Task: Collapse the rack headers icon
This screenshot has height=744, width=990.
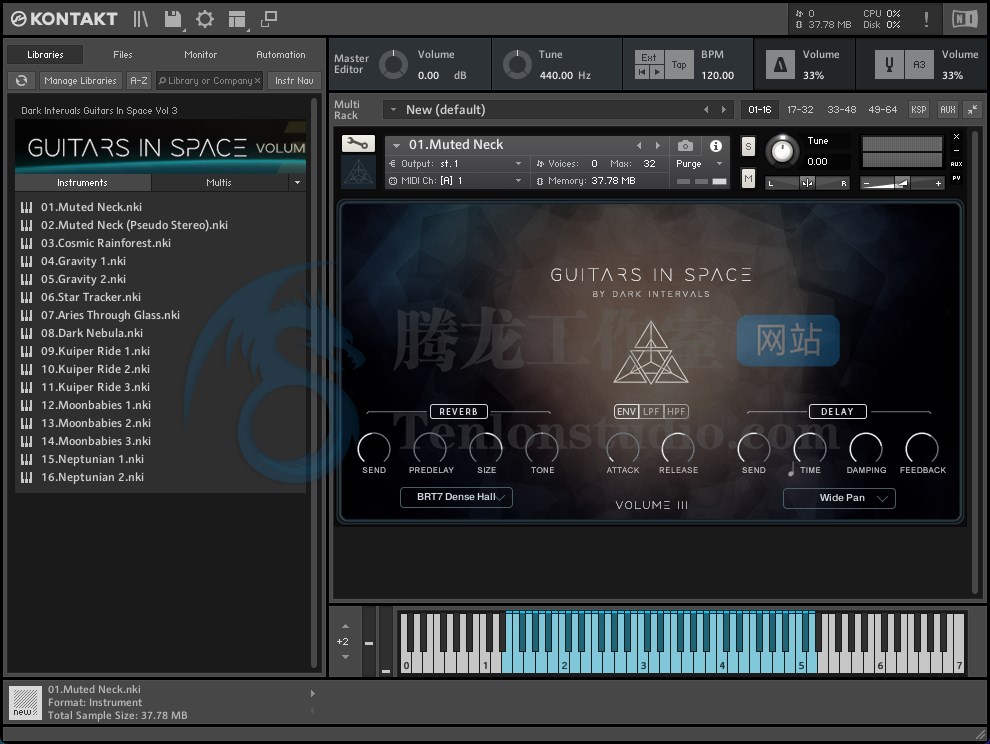Action: point(972,109)
